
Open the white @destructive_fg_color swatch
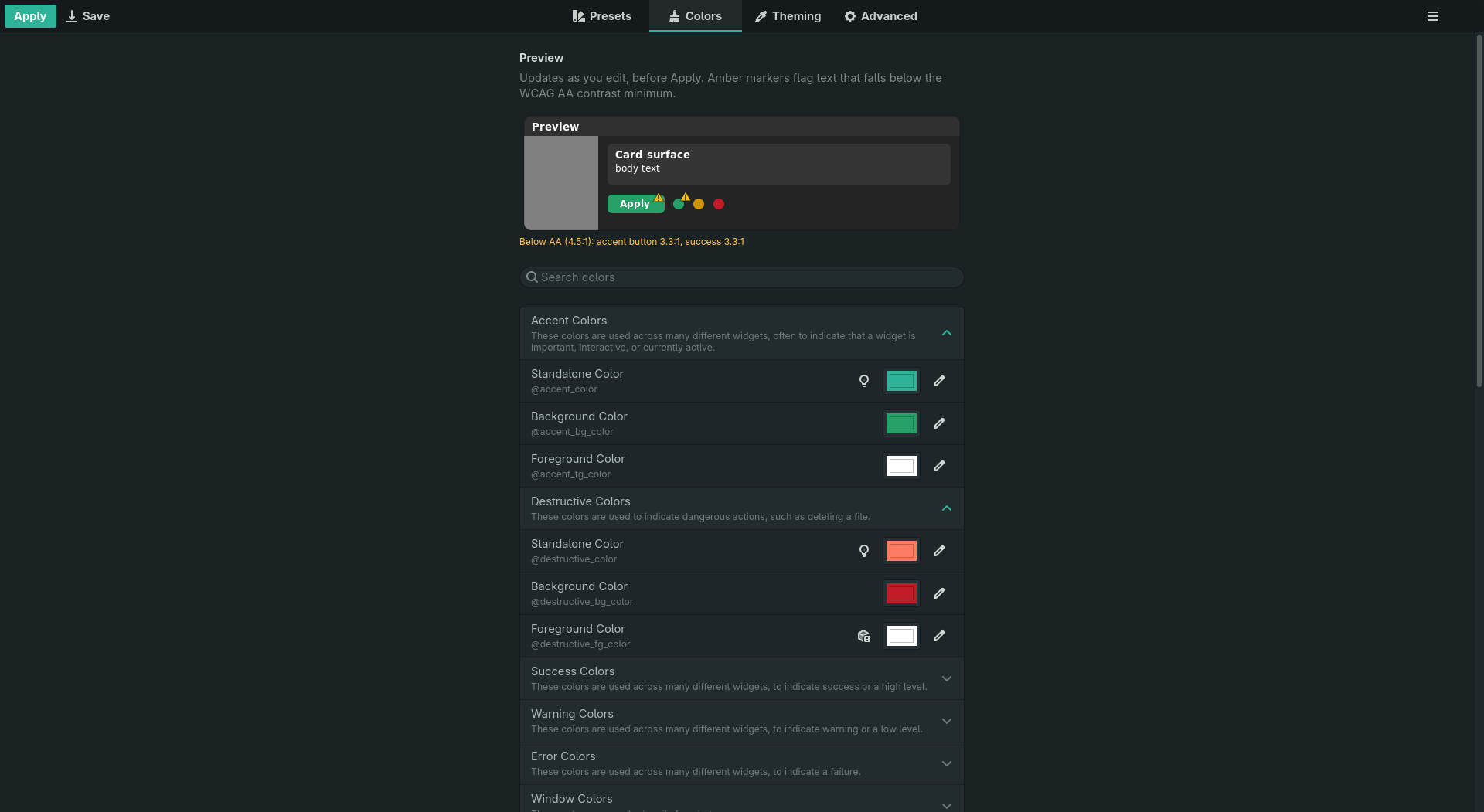(x=901, y=636)
